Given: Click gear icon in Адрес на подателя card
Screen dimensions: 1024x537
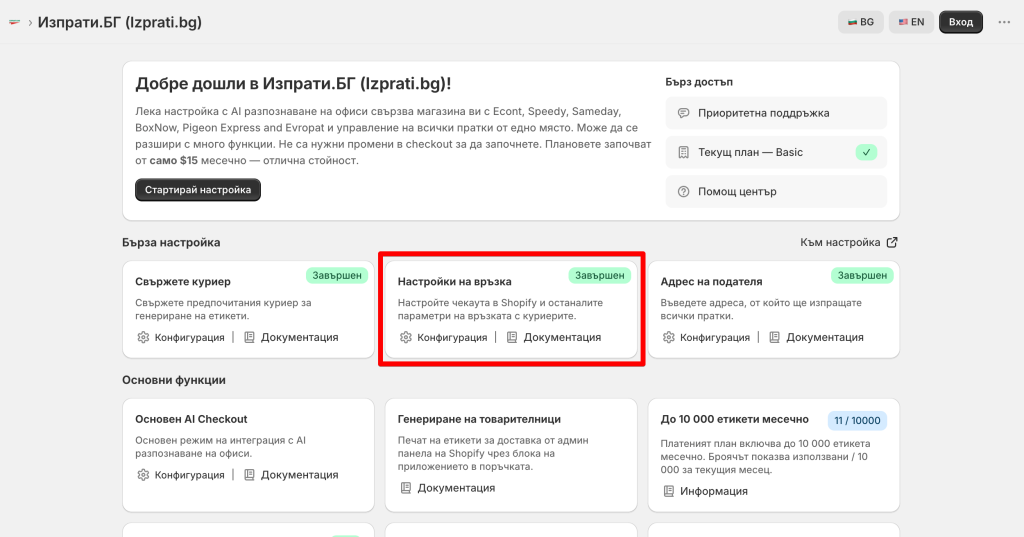Looking at the screenshot, I should pos(668,337).
